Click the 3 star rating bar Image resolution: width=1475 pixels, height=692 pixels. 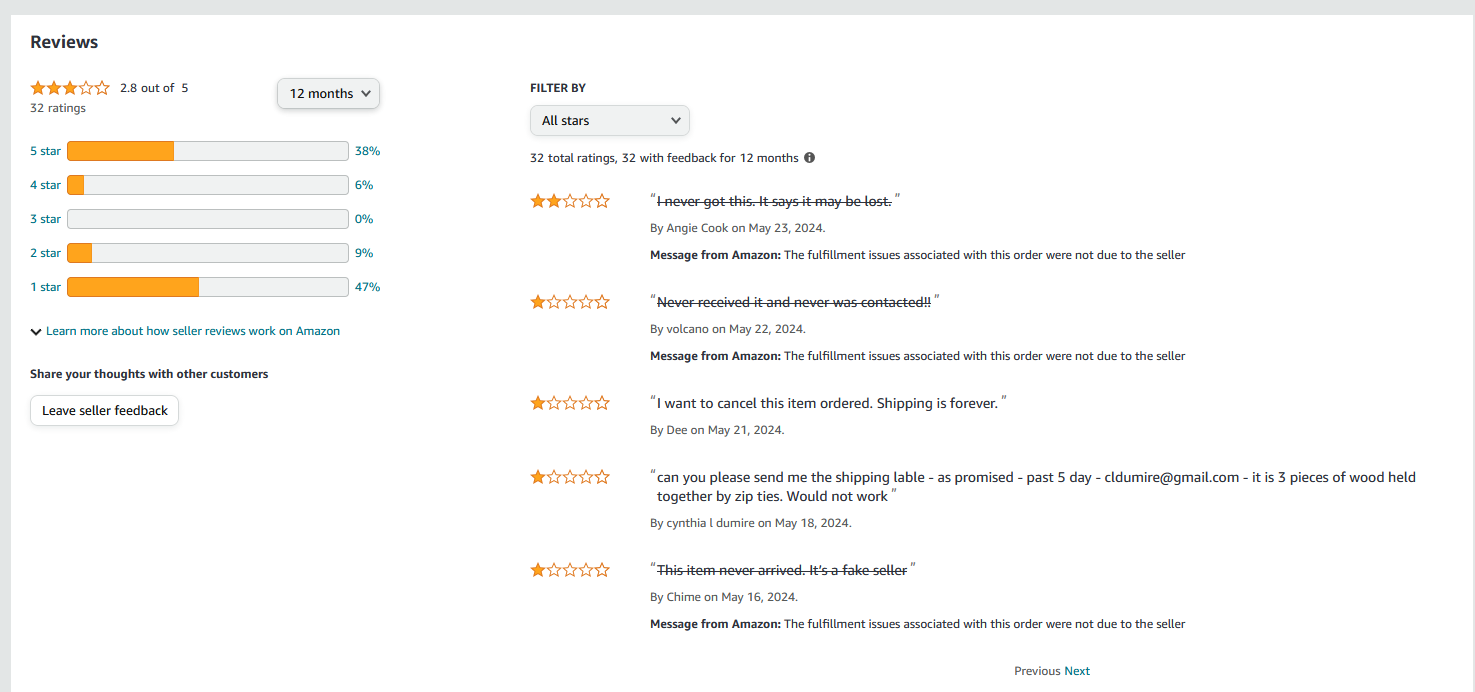pos(207,219)
